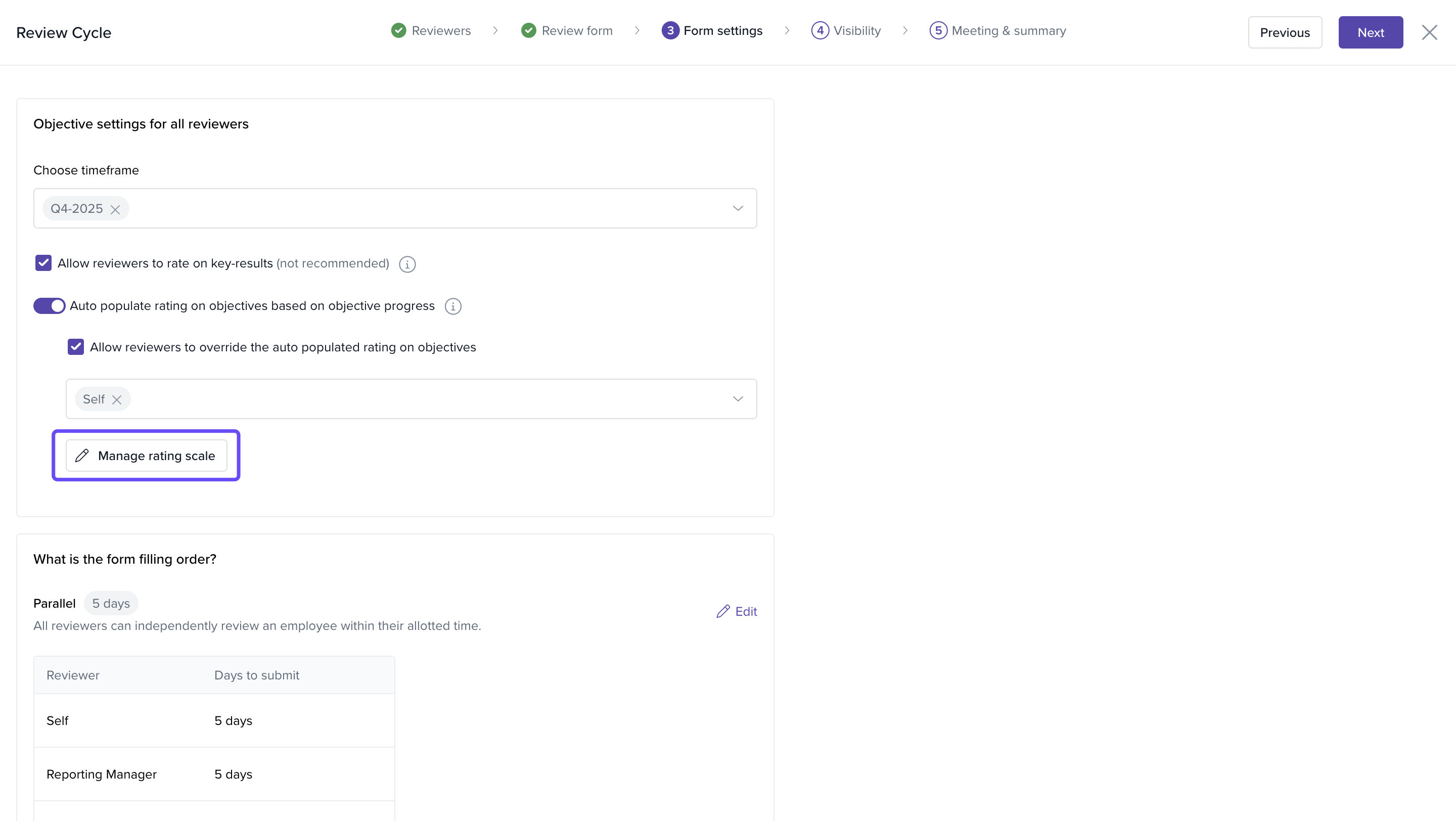Click info icon beside auto populate rating

453,306
